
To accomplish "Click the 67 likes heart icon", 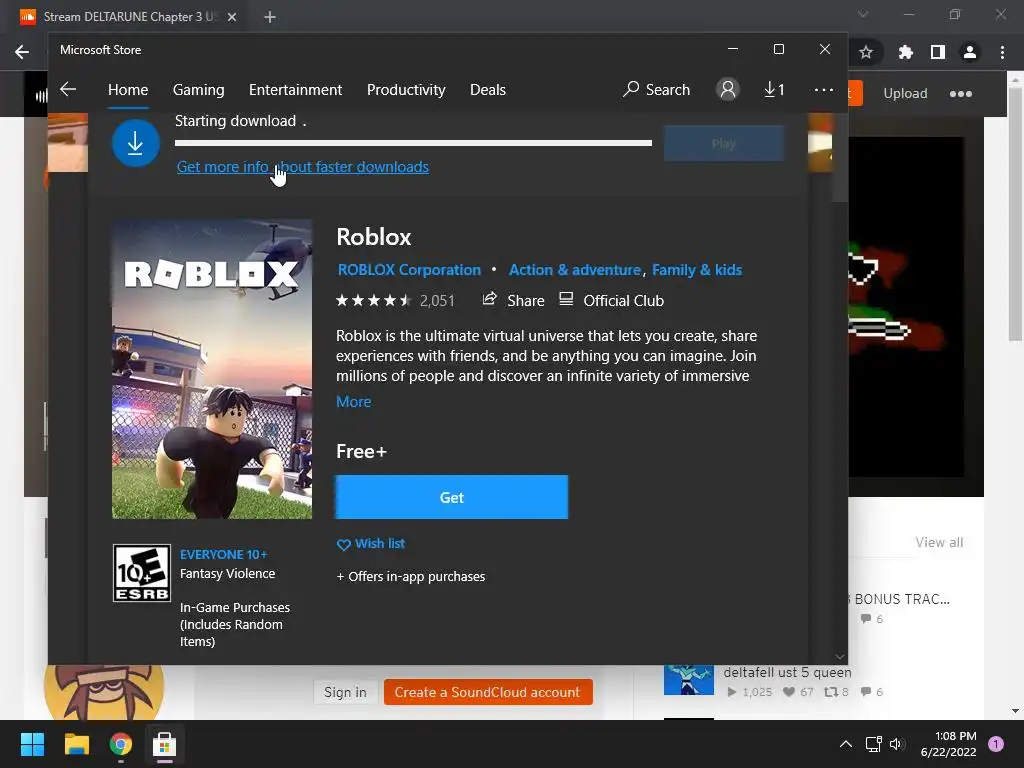I will [789, 692].
